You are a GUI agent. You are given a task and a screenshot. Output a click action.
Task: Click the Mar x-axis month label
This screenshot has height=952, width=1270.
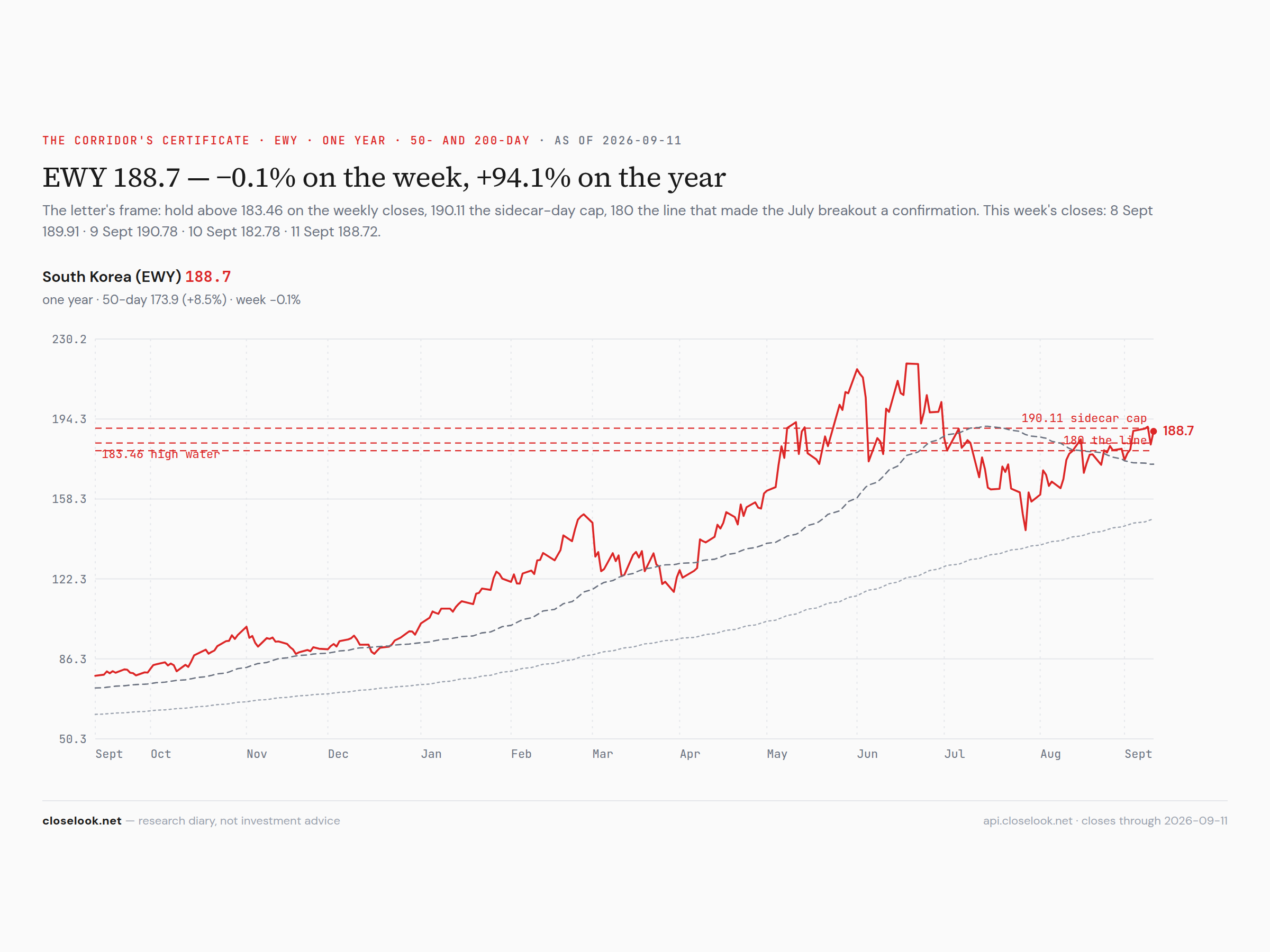click(603, 754)
